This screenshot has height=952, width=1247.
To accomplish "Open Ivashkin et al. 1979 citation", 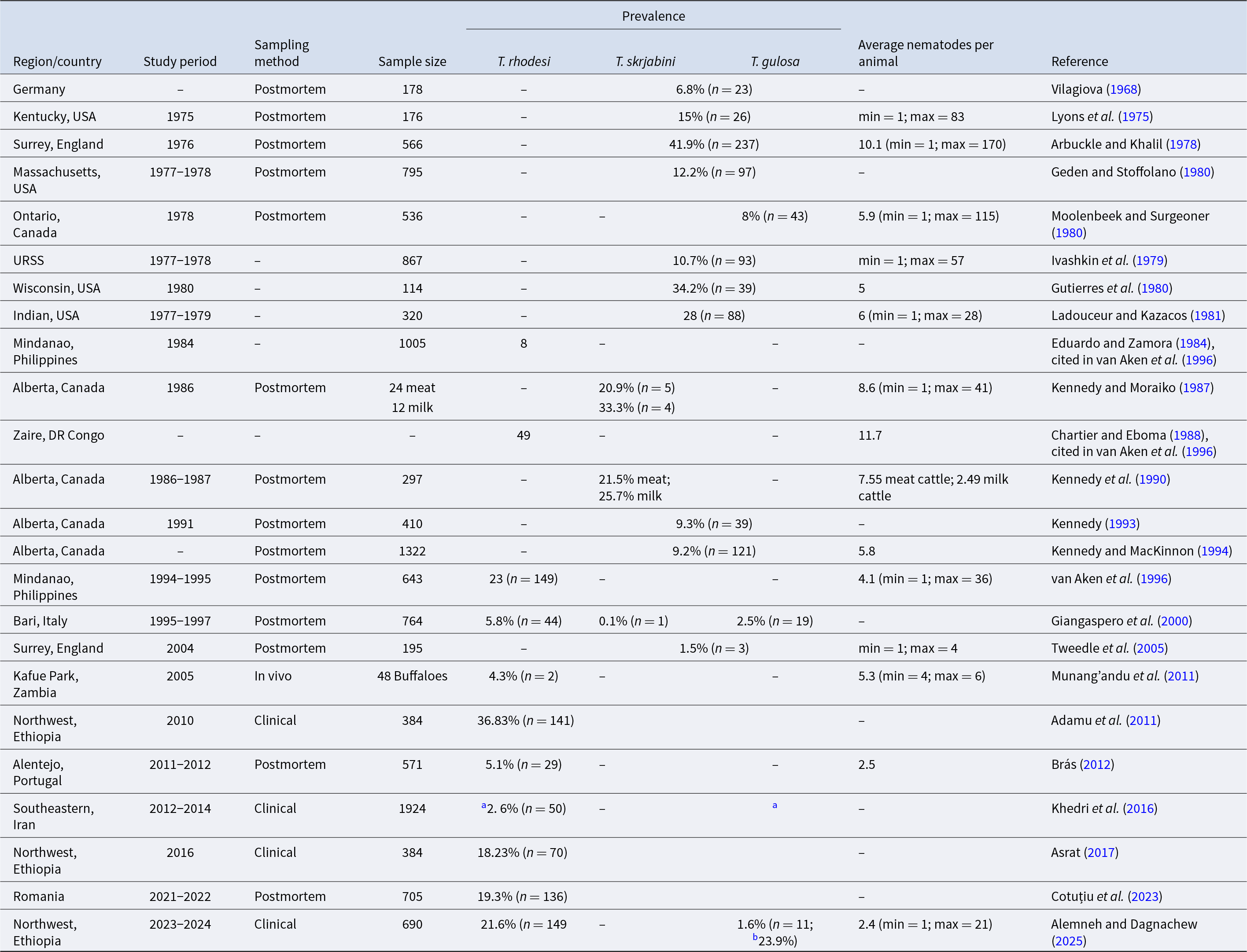I will coord(1150,261).
